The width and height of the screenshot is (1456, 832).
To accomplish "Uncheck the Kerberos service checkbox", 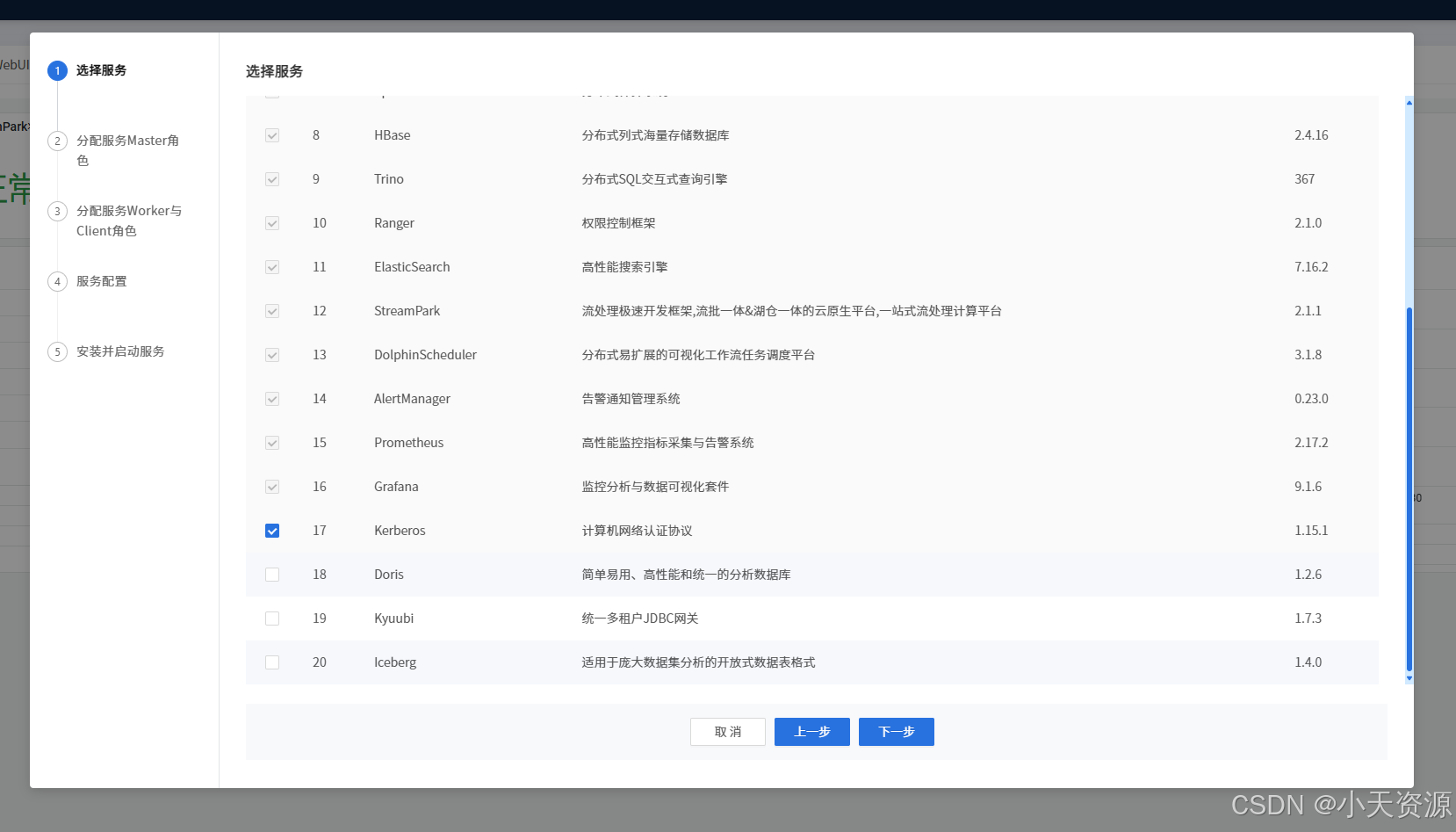I will (272, 531).
